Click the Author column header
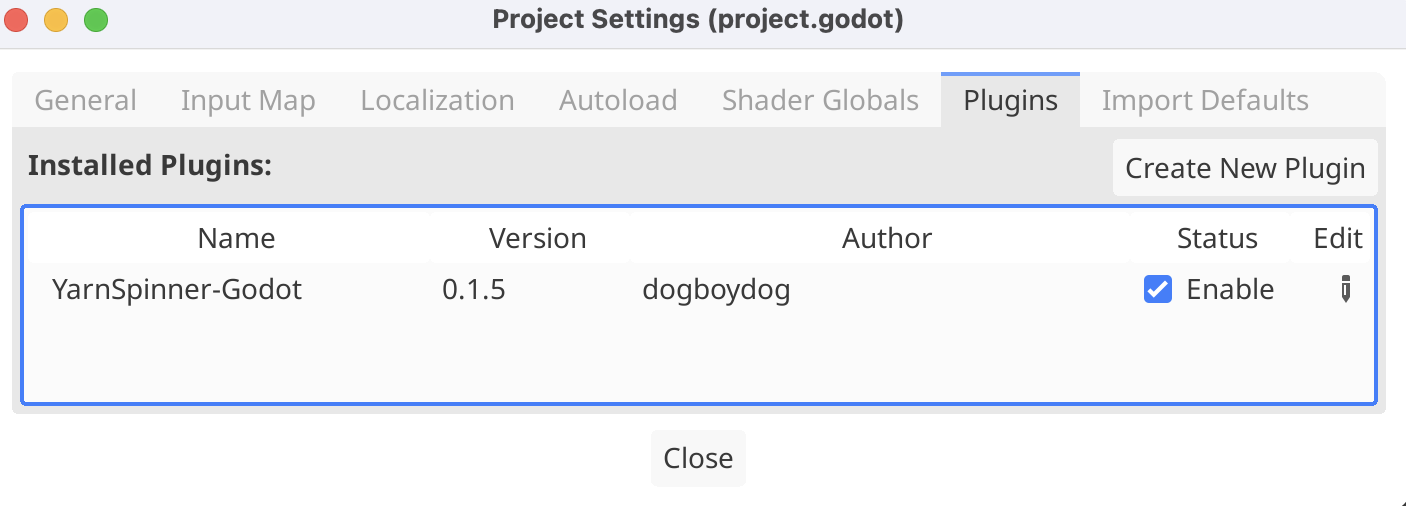1406x506 pixels. click(x=887, y=238)
